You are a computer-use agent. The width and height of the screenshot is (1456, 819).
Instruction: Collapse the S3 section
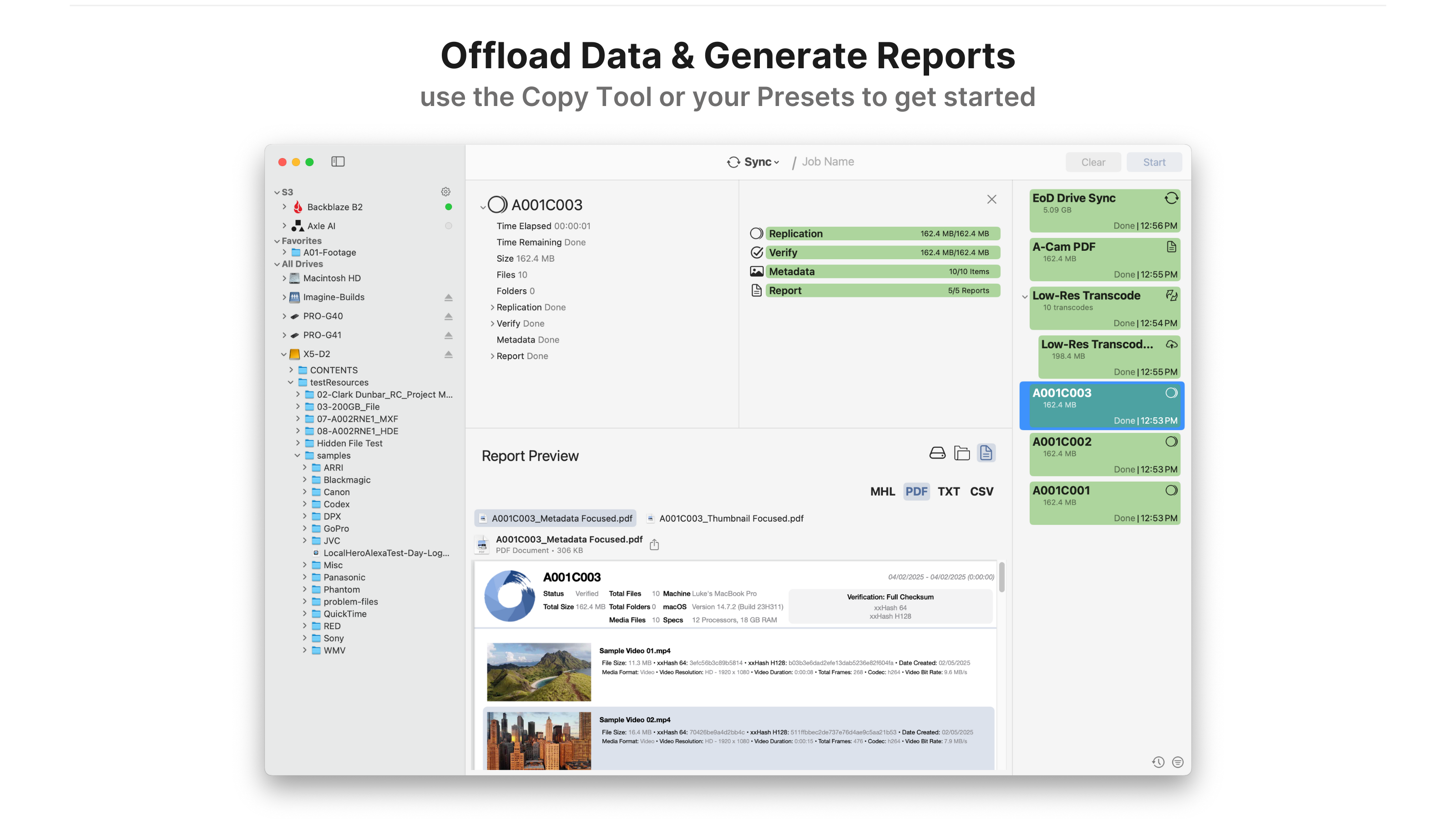[277, 192]
